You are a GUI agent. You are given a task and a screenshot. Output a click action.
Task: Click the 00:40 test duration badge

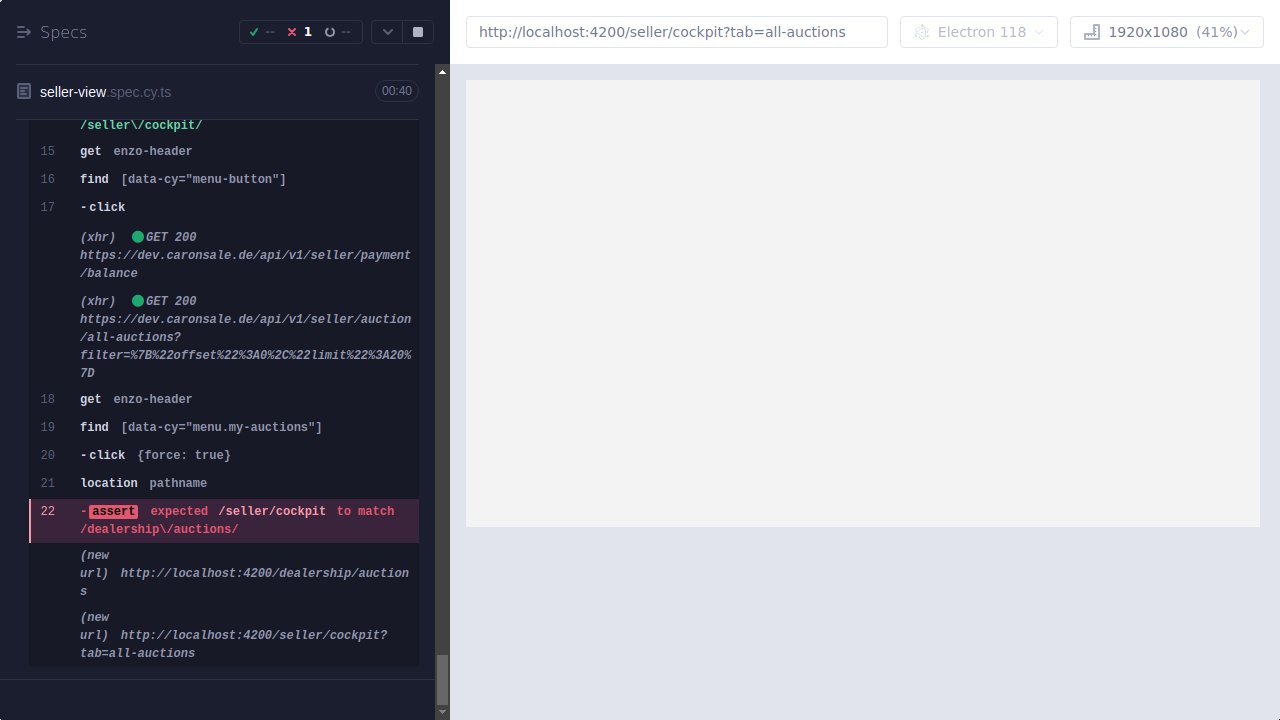point(396,91)
